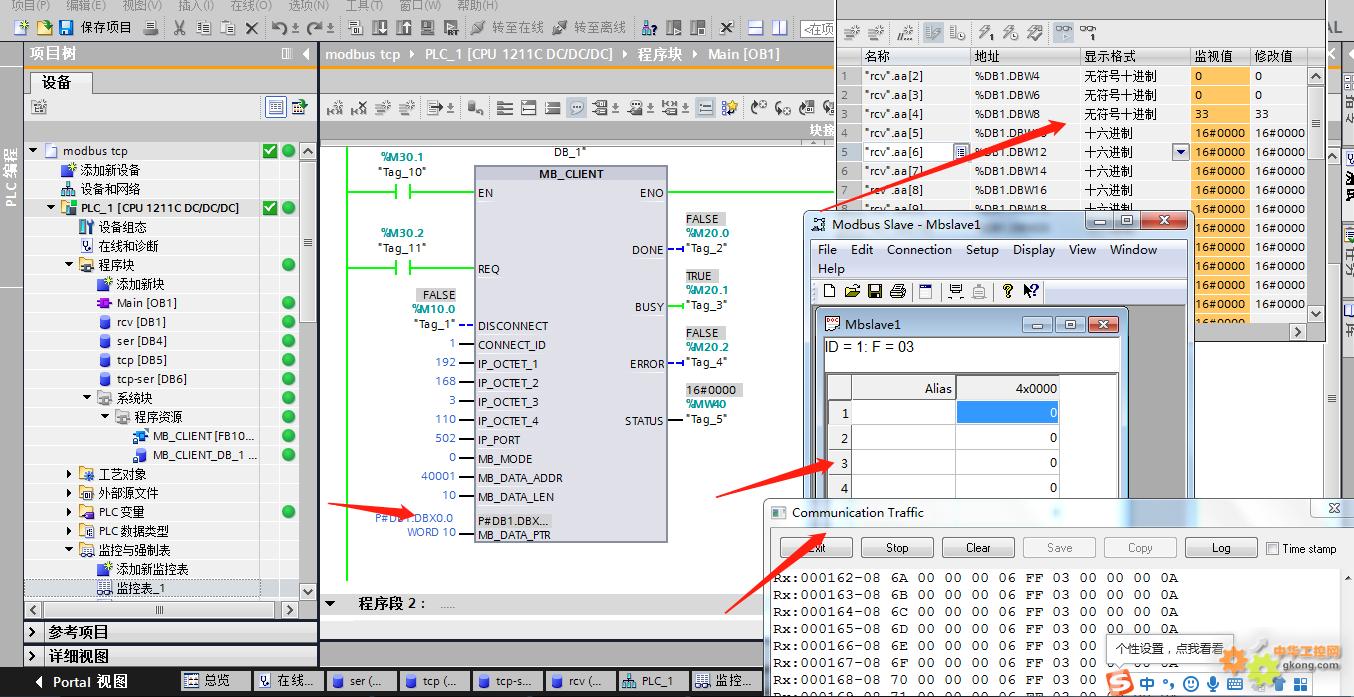The image size is (1354, 697).
Task: Click printer icon in Modbus Slave toolbar
Action: point(898,291)
